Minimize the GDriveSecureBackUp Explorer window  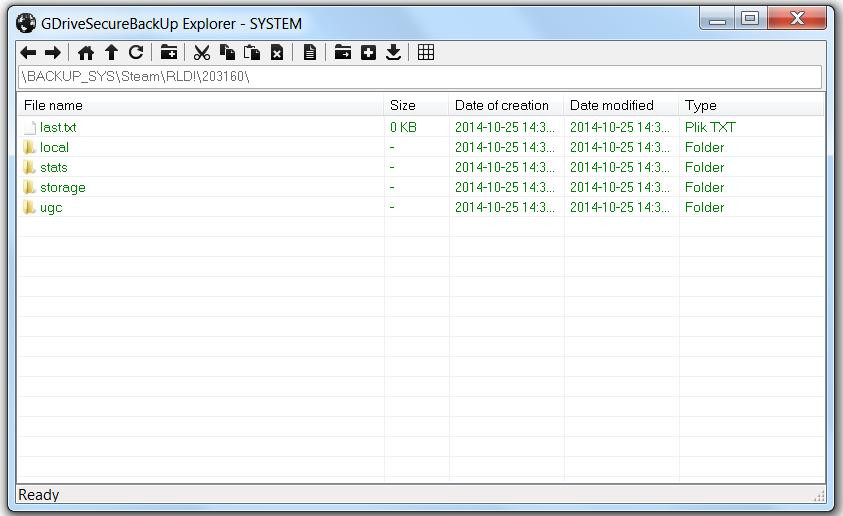coord(717,19)
